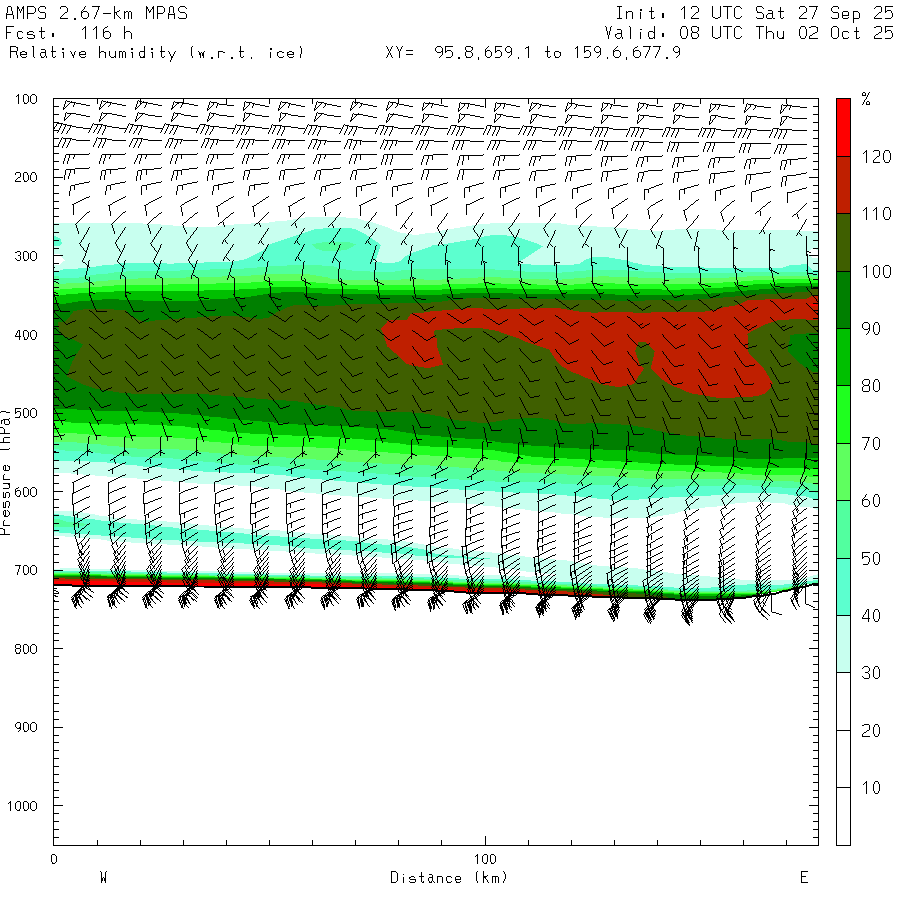Screen dimensions: 900x900
Task: Click the dark green swatch between 90 and 100
Action: pyautogui.click(x=843, y=300)
